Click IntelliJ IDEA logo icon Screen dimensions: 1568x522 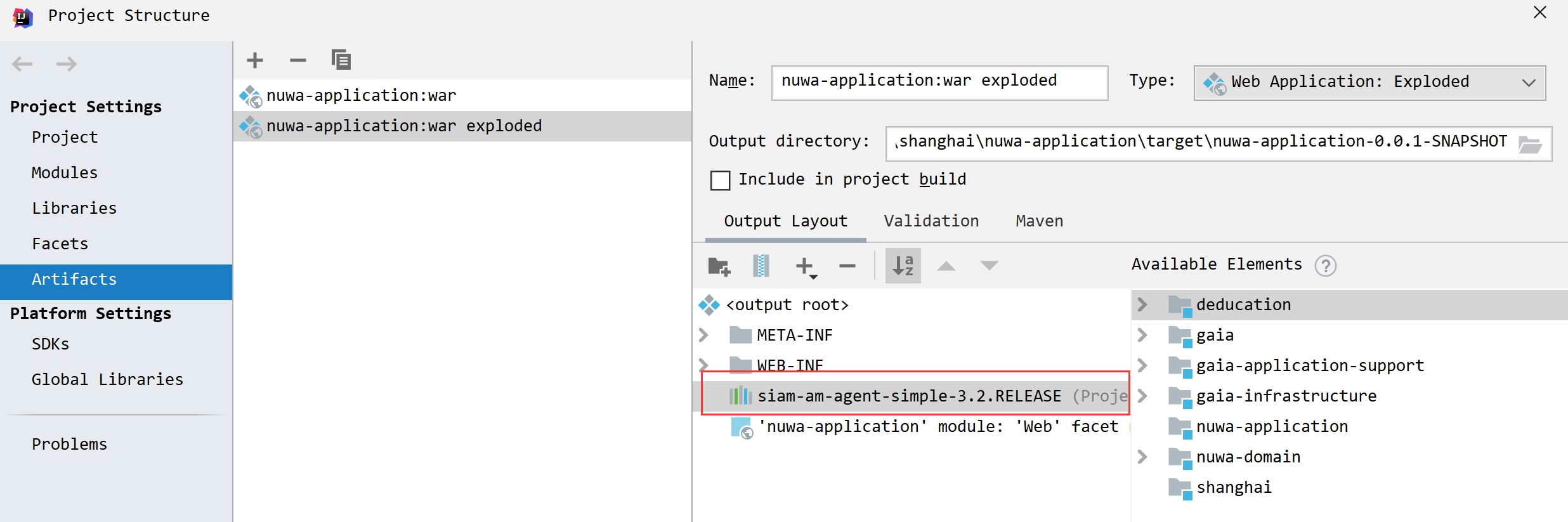[x=23, y=17]
